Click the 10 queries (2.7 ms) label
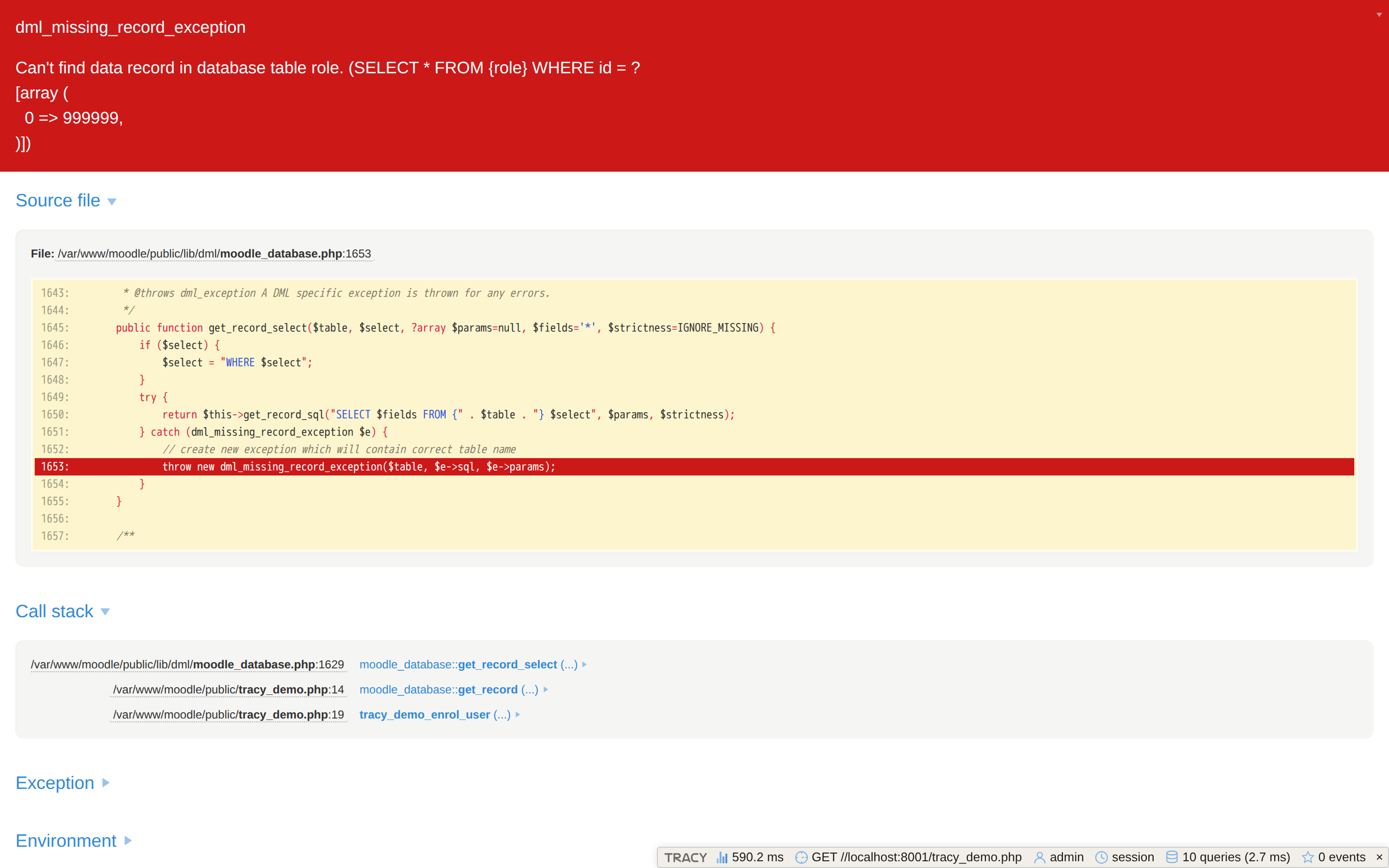The height and width of the screenshot is (868, 1389). pyautogui.click(x=1236, y=858)
